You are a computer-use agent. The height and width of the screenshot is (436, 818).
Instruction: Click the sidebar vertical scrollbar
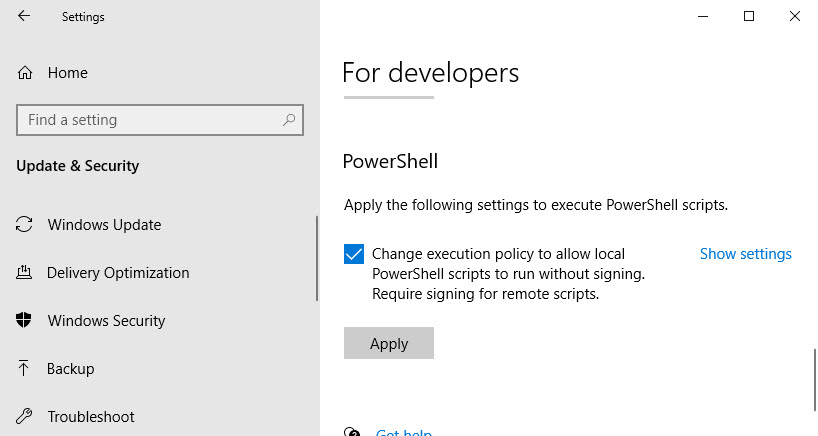[x=317, y=259]
